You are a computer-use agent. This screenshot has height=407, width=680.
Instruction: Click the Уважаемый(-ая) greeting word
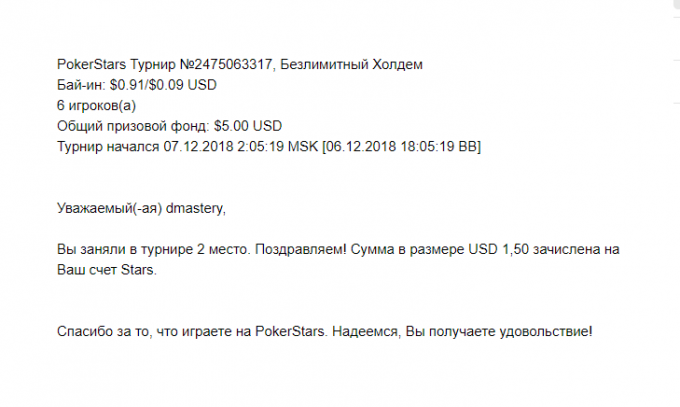109,208
